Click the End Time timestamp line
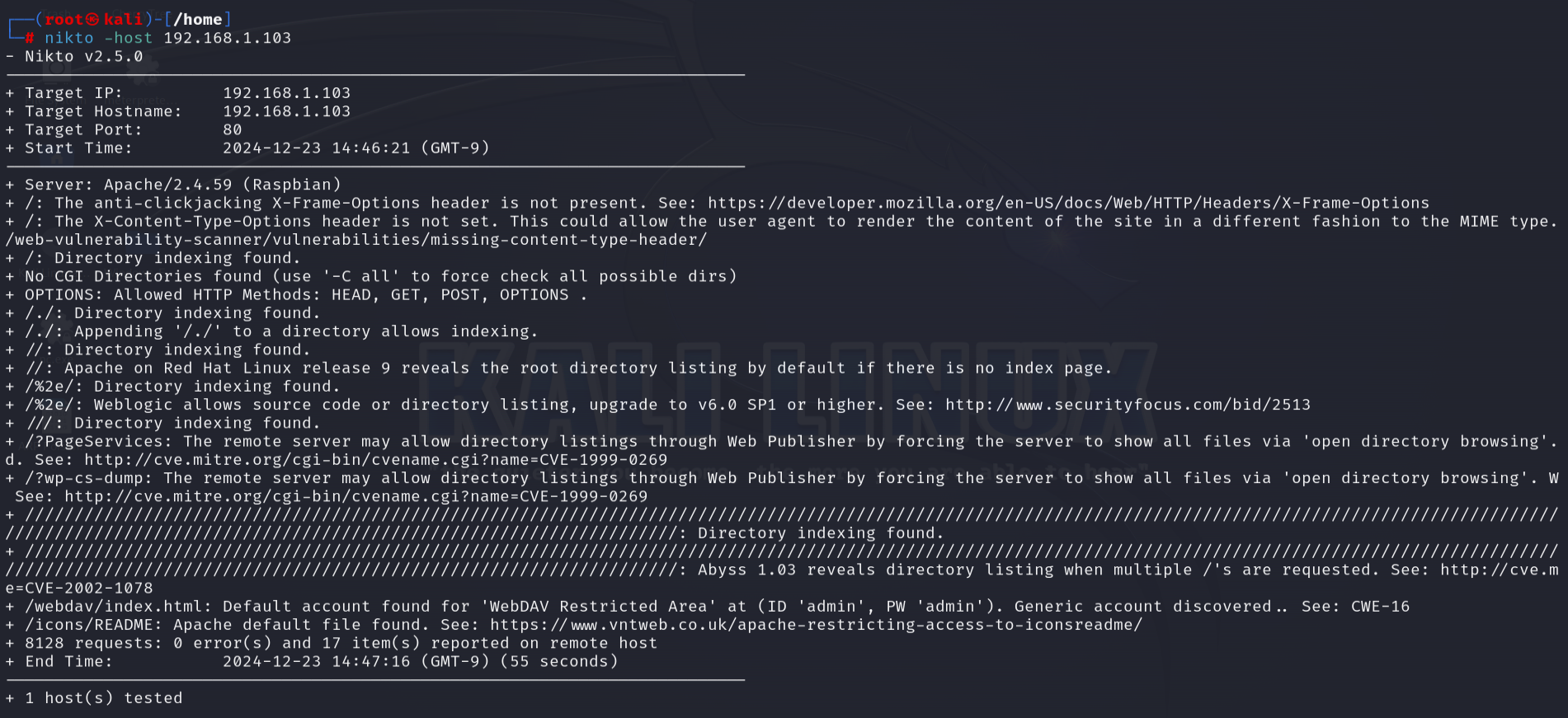1568x718 pixels. [322, 662]
